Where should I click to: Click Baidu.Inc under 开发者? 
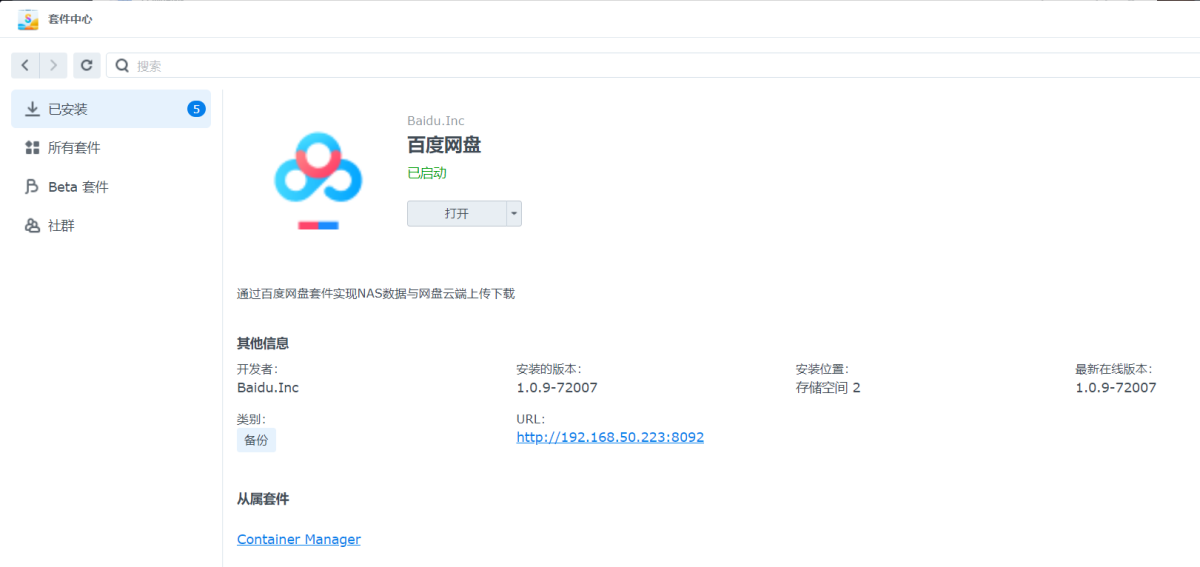[x=268, y=388]
